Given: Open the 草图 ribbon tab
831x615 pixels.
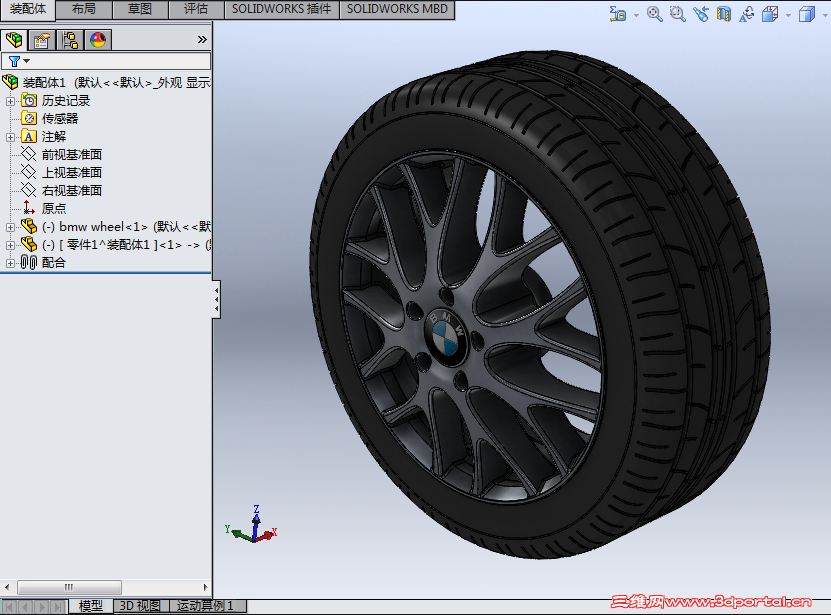Looking at the screenshot, I should point(140,9).
